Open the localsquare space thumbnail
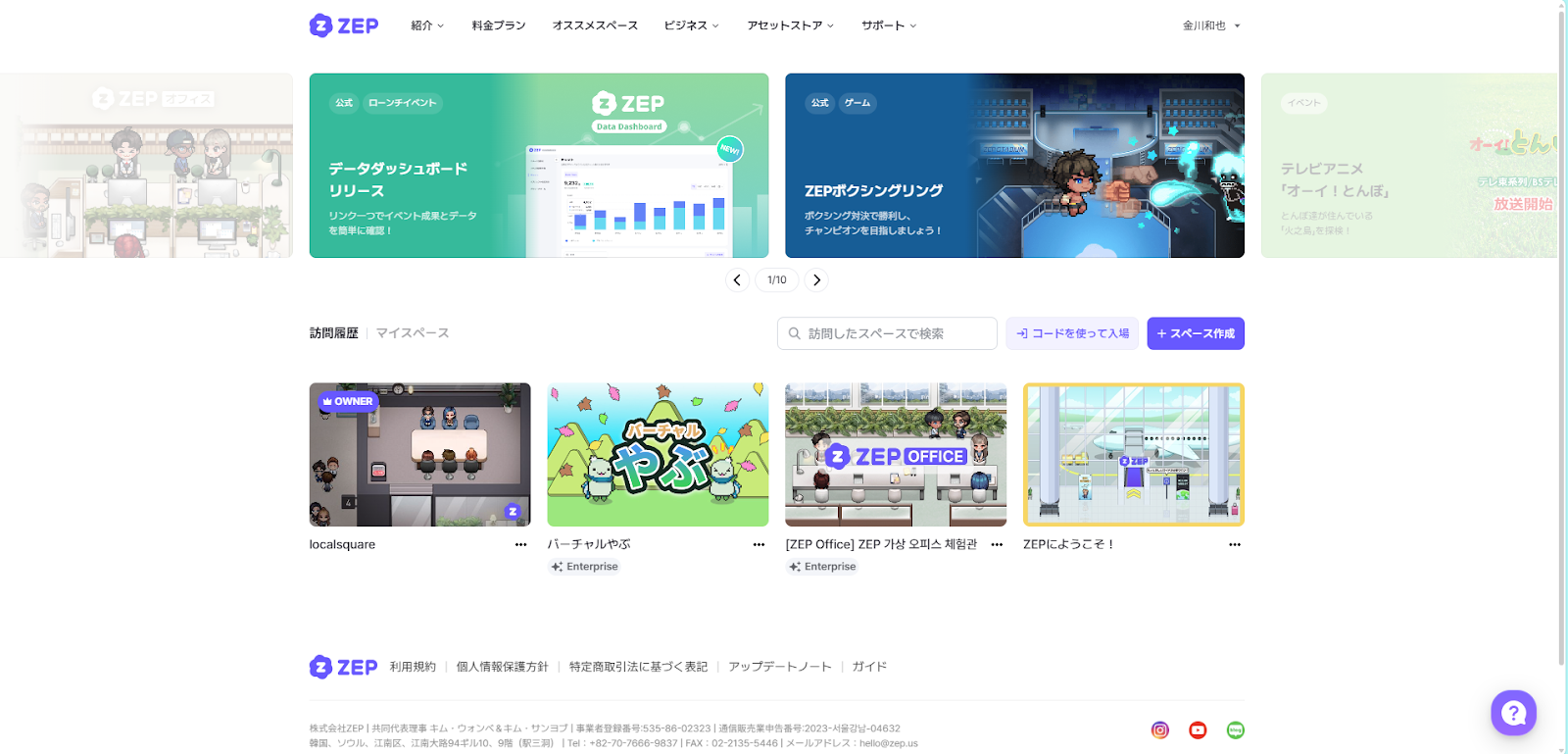The height and width of the screenshot is (754, 1568). (x=419, y=455)
